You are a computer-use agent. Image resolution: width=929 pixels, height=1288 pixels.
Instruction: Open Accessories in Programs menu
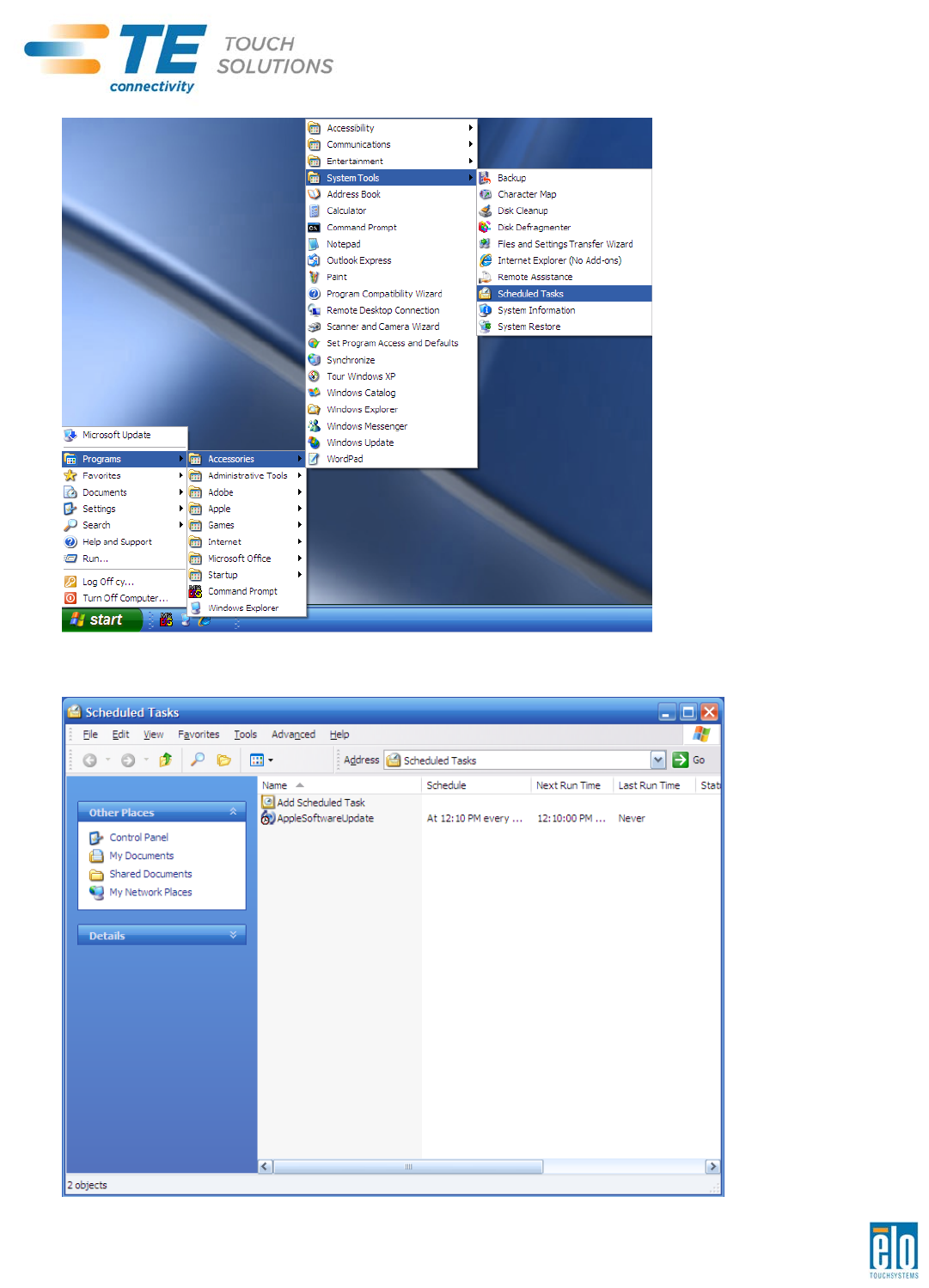[247, 459]
